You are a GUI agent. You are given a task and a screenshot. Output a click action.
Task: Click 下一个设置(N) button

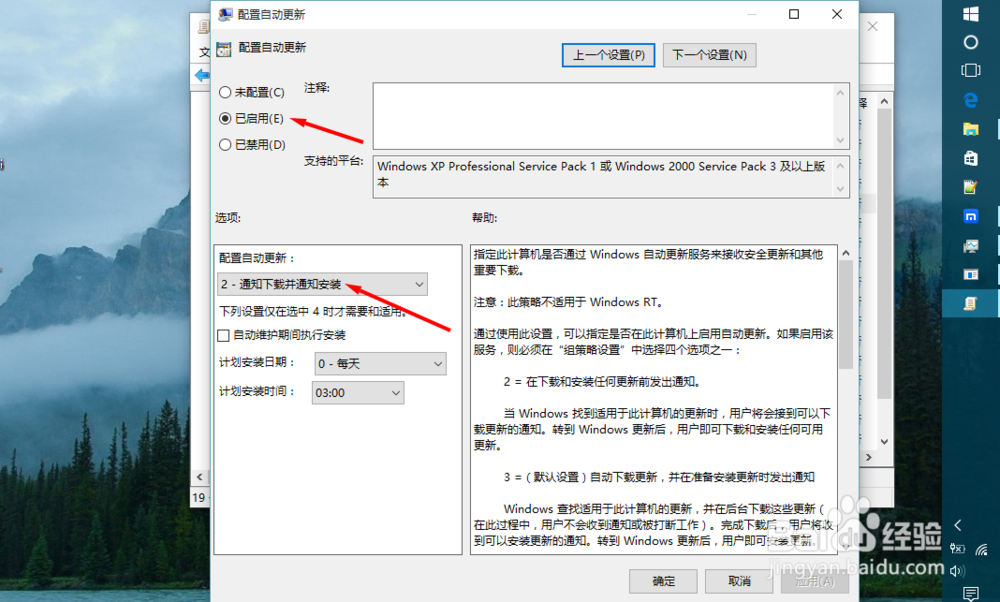click(x=709, y=55)
